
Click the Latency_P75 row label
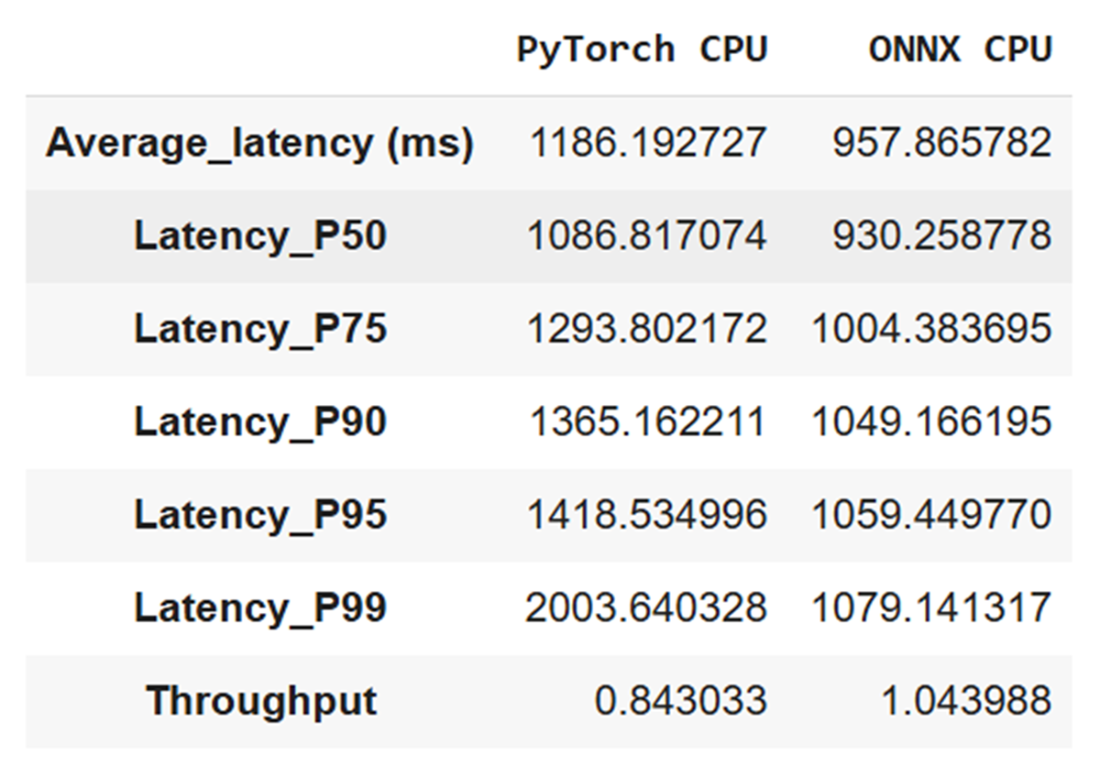tap(260, 328)
